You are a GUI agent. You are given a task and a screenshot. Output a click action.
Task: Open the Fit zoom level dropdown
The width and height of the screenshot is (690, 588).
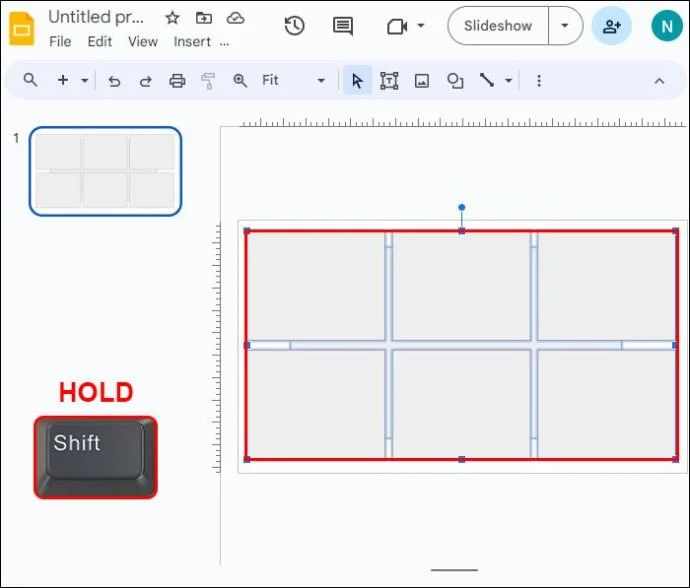(293, 80)
